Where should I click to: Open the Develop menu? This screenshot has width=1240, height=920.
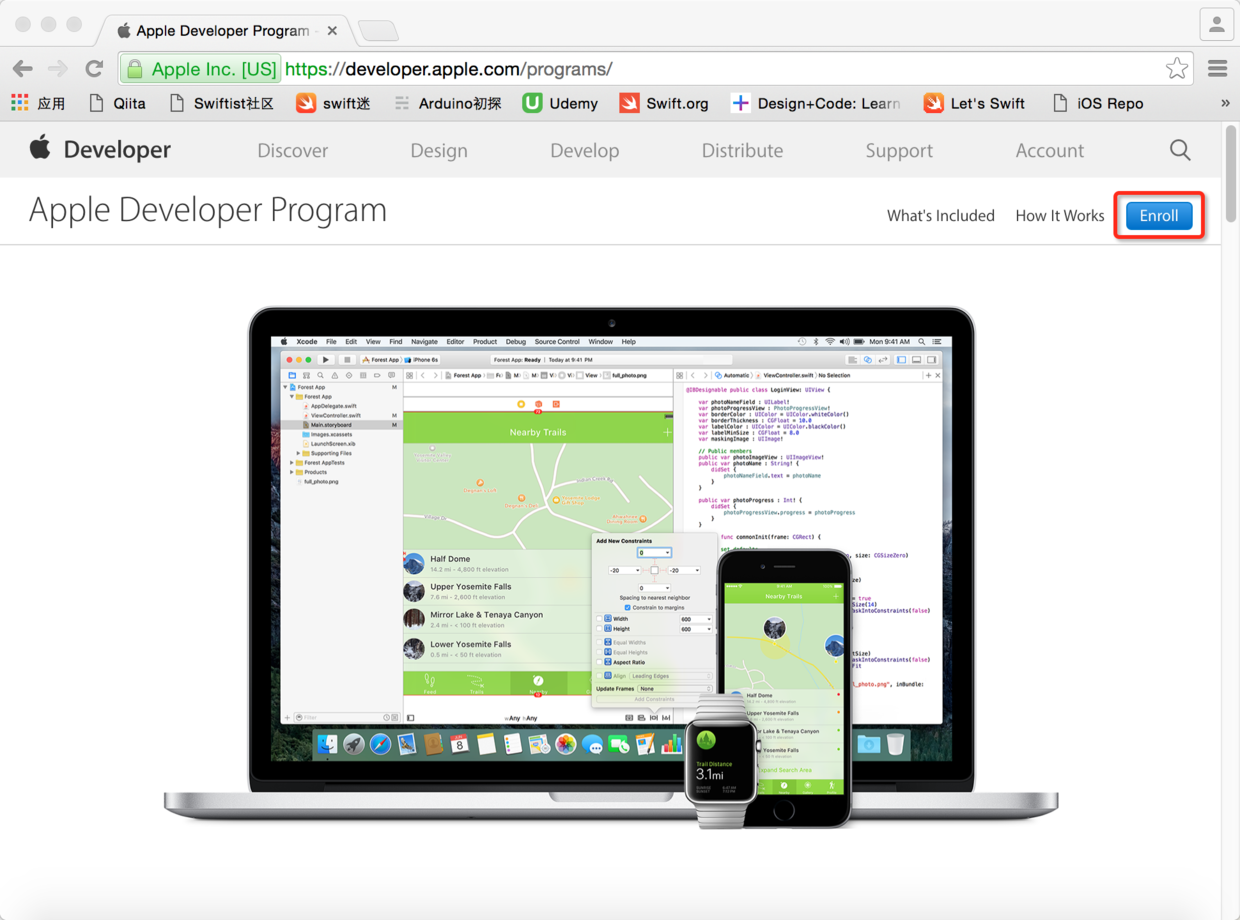pyautogui.click(x=585, y=150)
